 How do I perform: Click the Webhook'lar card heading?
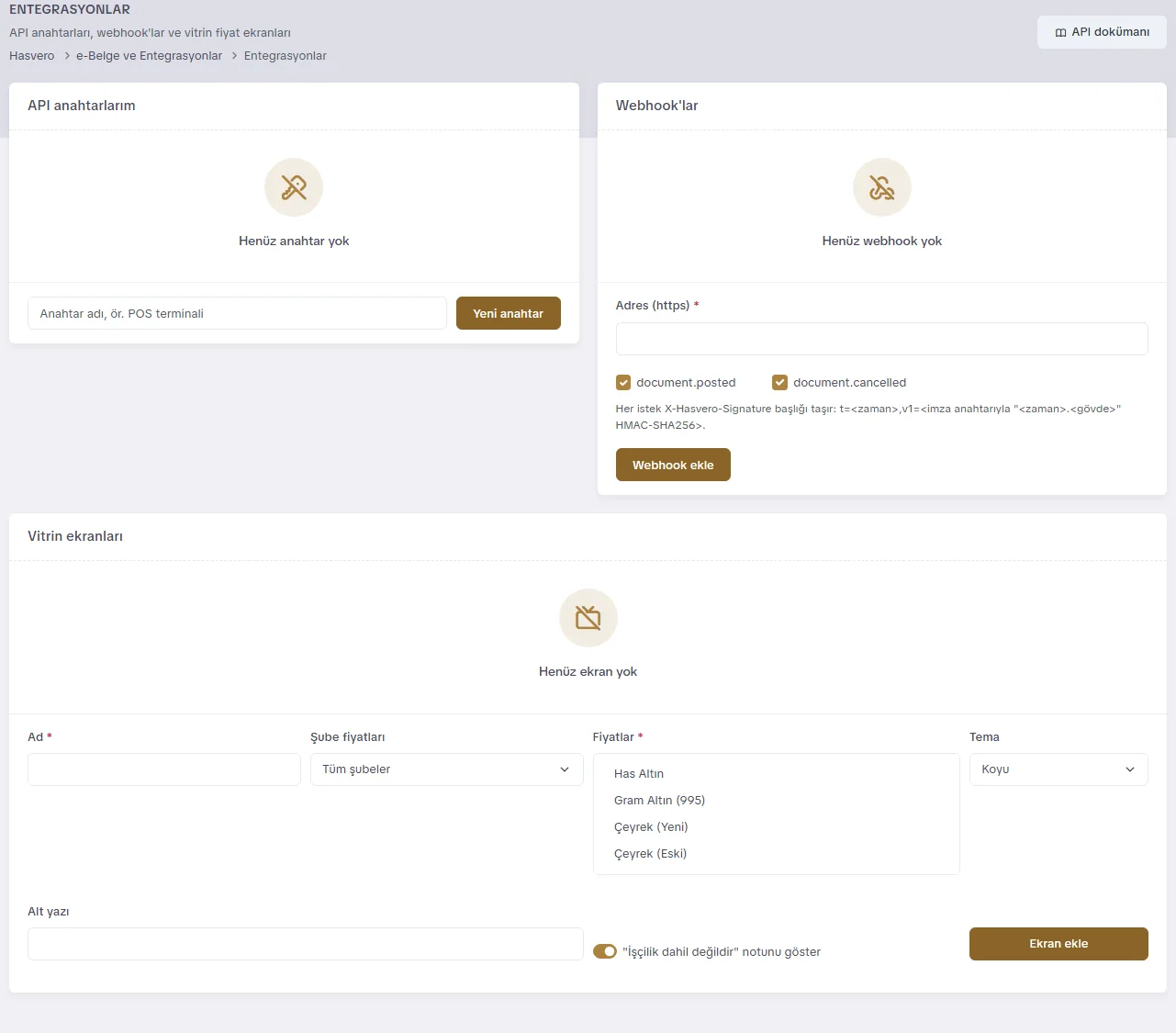coord(657,106)
